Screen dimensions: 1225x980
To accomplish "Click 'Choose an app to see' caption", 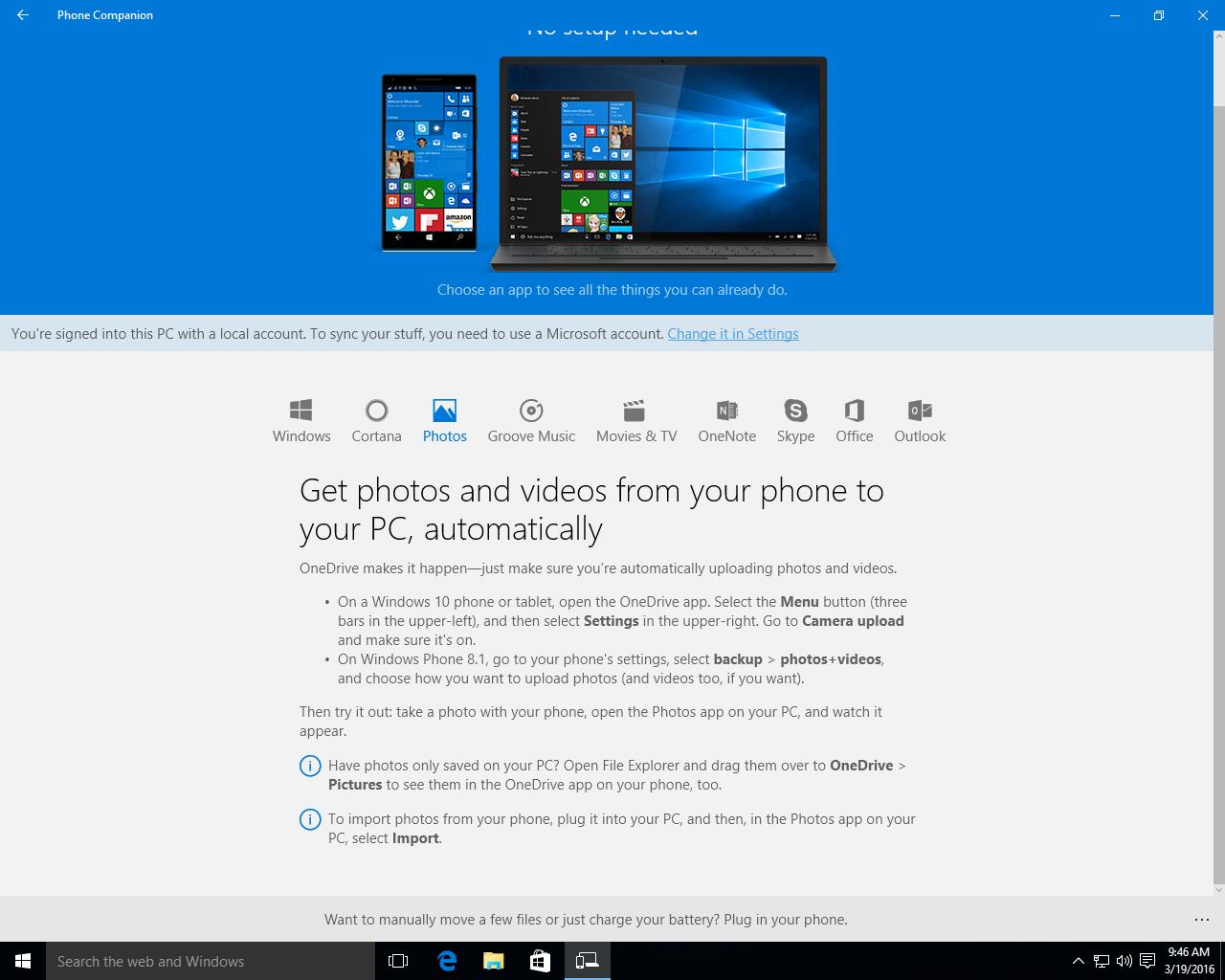I will tap(612, 290).
